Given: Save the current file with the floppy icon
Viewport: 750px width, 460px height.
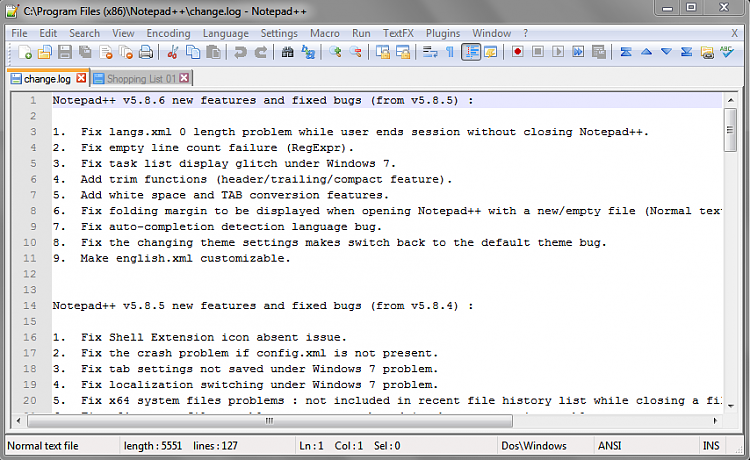Looking at the screenshot, I should pos(65,52).
